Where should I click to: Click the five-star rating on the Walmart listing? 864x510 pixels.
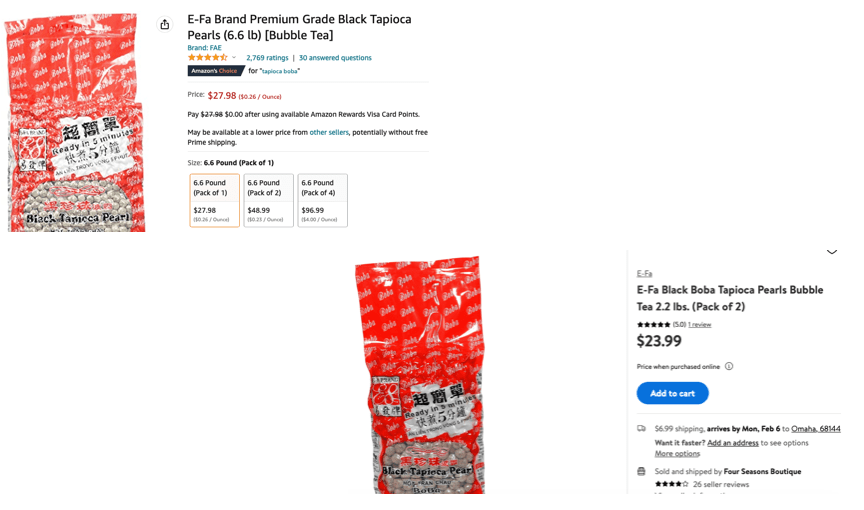[x=653, y=325]
